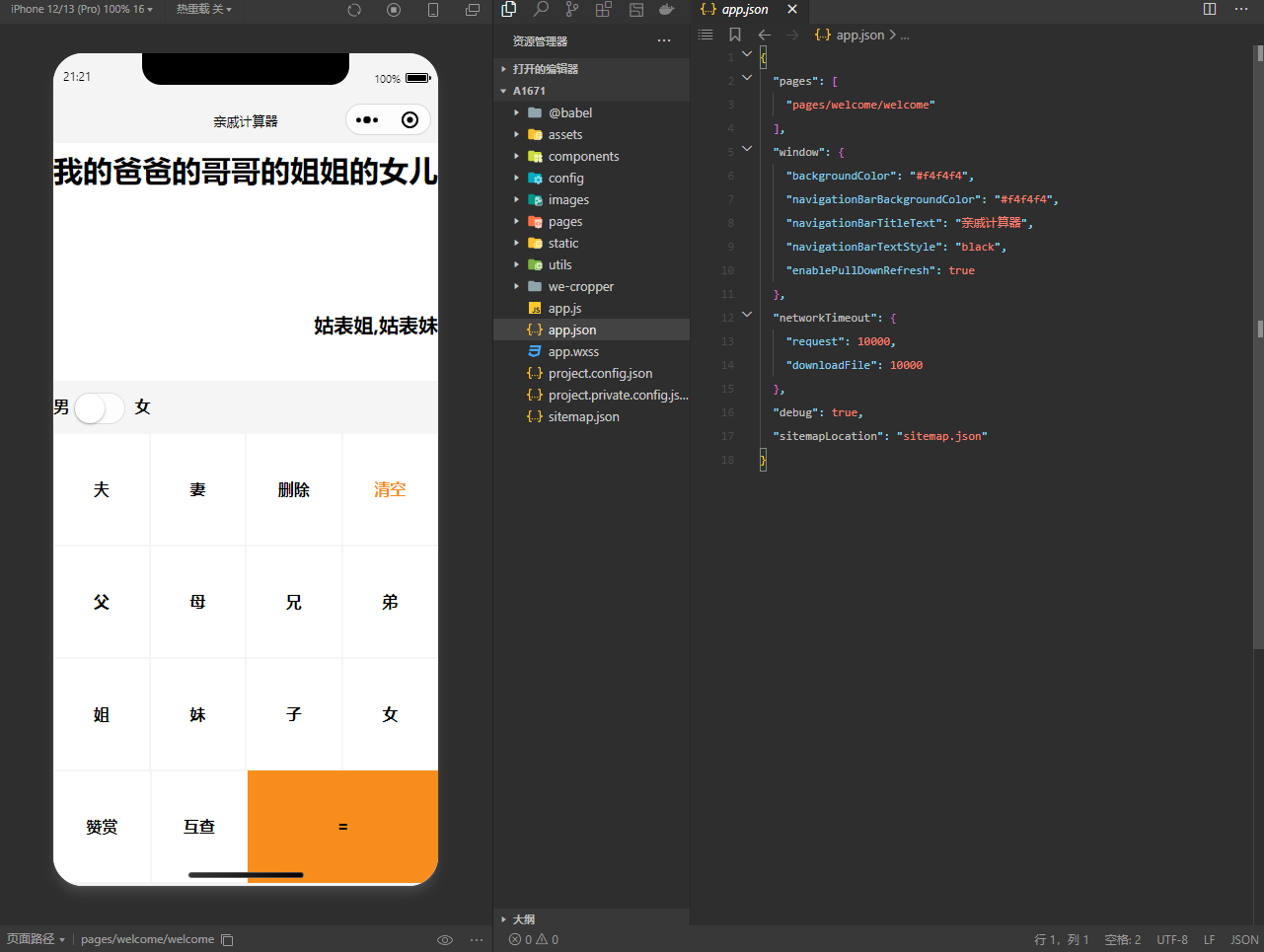The width and height of the screenshot is (1264, 952).
Task: Change the JSON language mode in status bar
Action: pos(1244,940)
